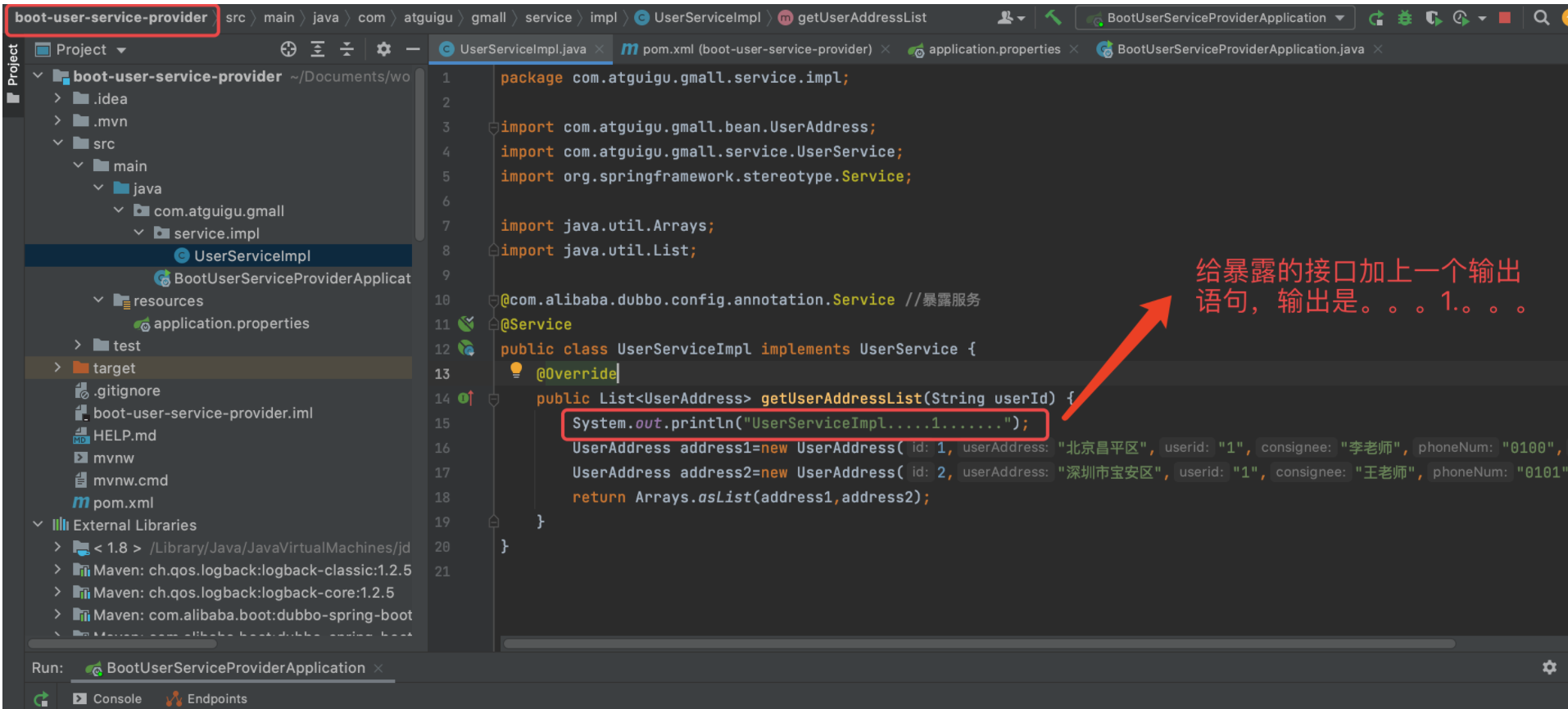The image size is (1568, 709).
Task: Close the Run configuration tab
Action: 378,668
